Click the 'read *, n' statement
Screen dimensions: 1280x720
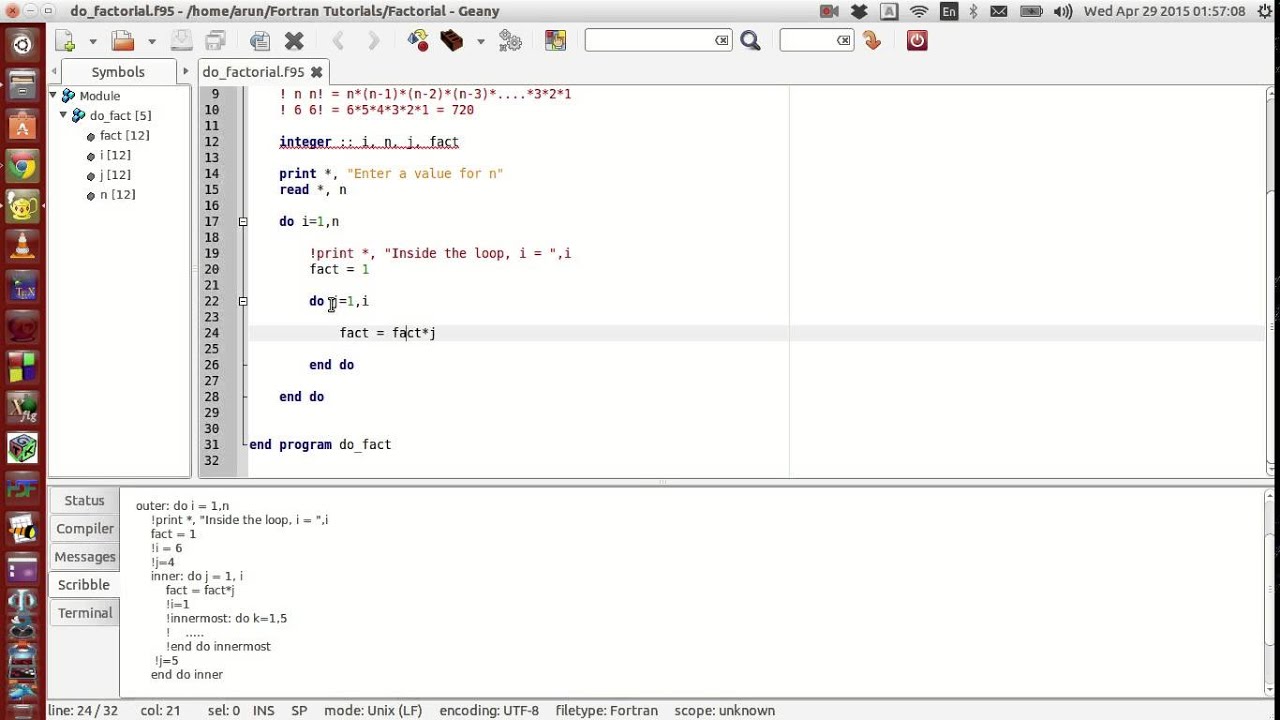[x=313, y=189]
